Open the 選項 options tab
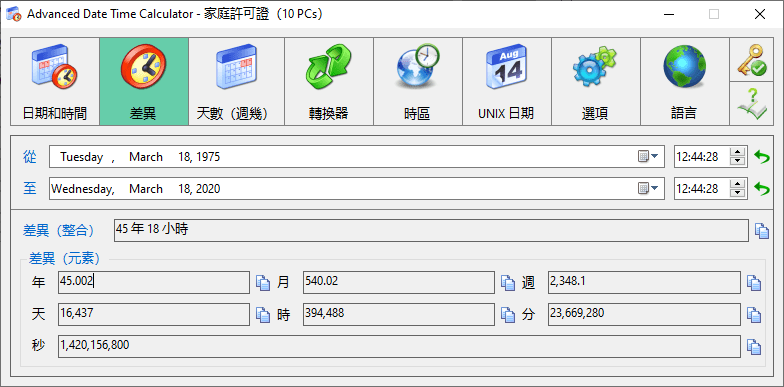Viewport: 784px width, 387px height. 596,82
